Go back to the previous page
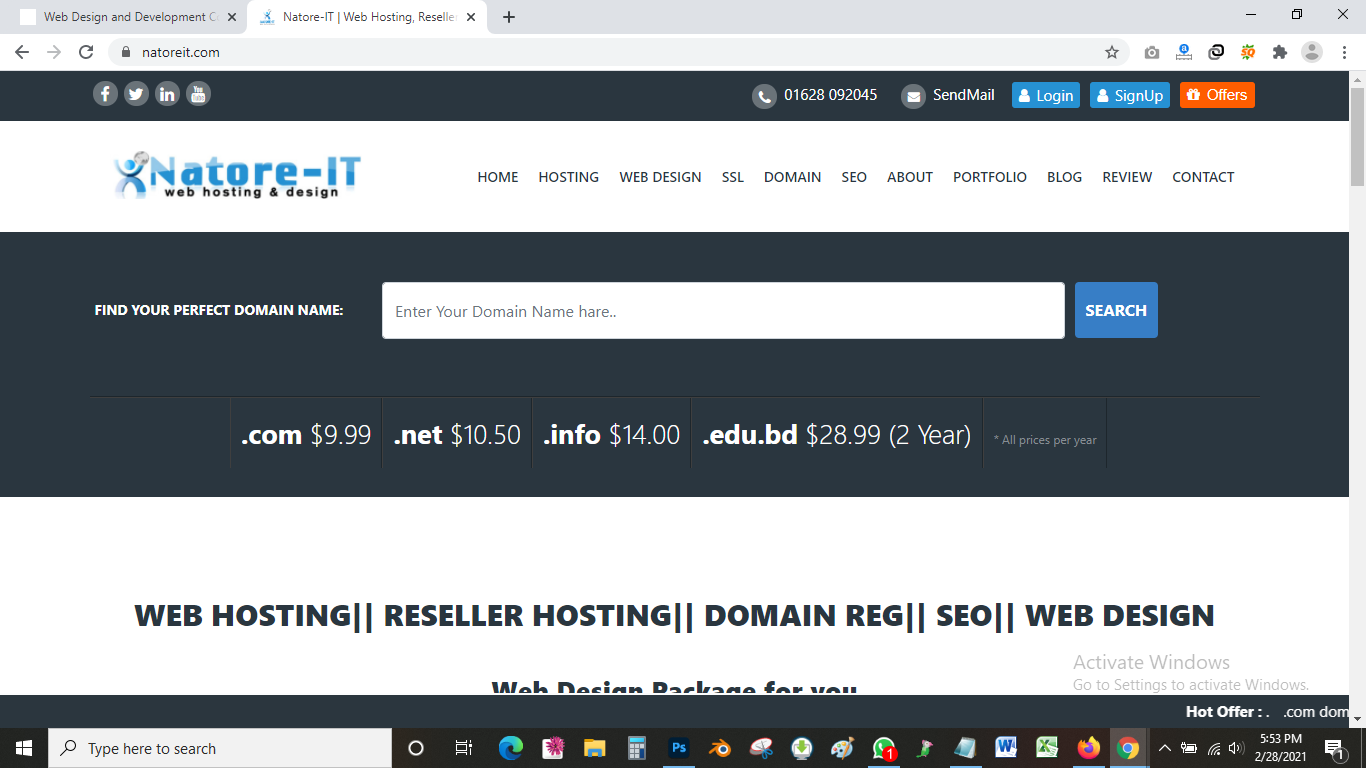 (x=22, y=52)
